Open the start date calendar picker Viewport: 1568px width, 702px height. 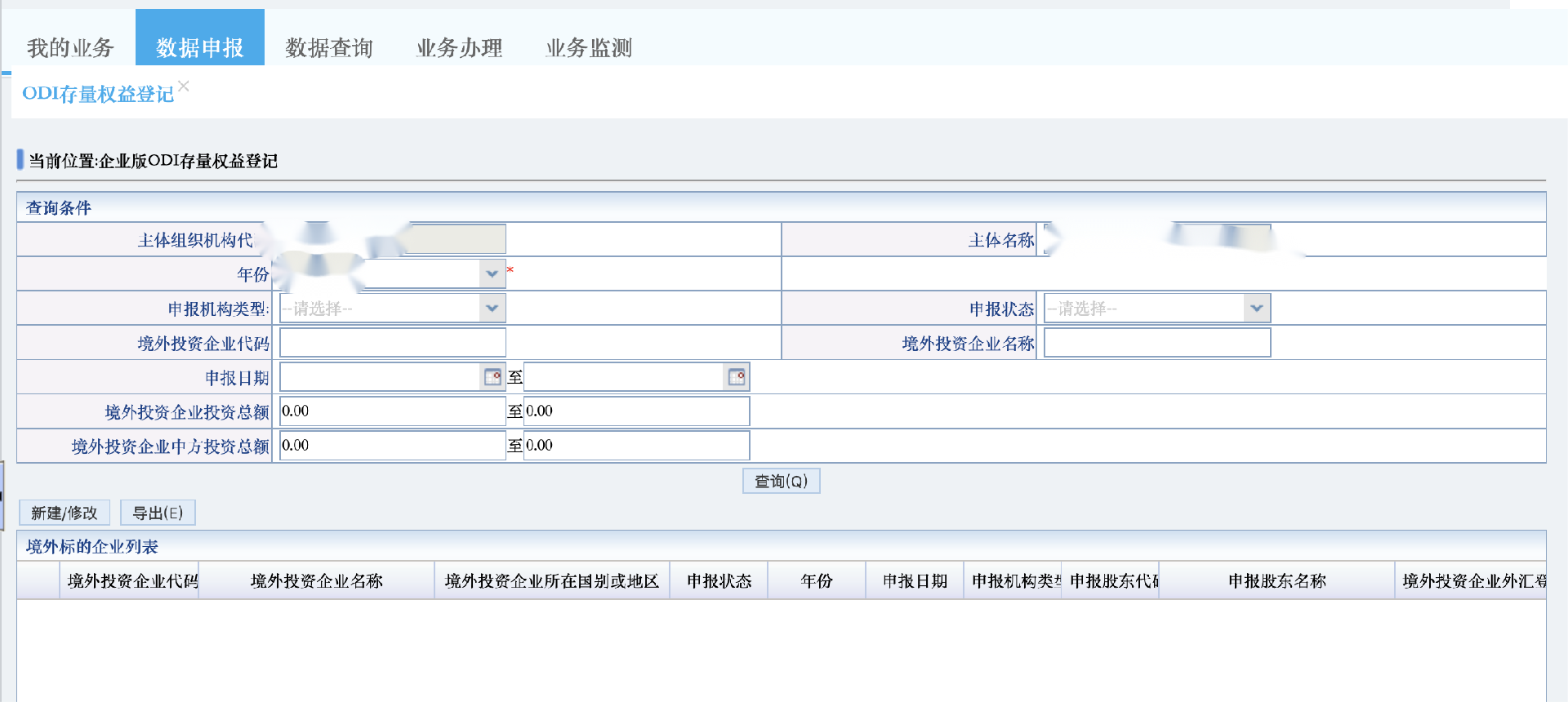492,377
